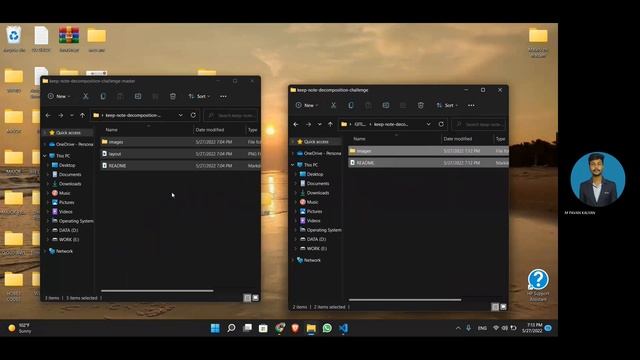Open recent locations arrow in challenge-master window
This screenshot has height=360, width=640.
coord(72,116)
